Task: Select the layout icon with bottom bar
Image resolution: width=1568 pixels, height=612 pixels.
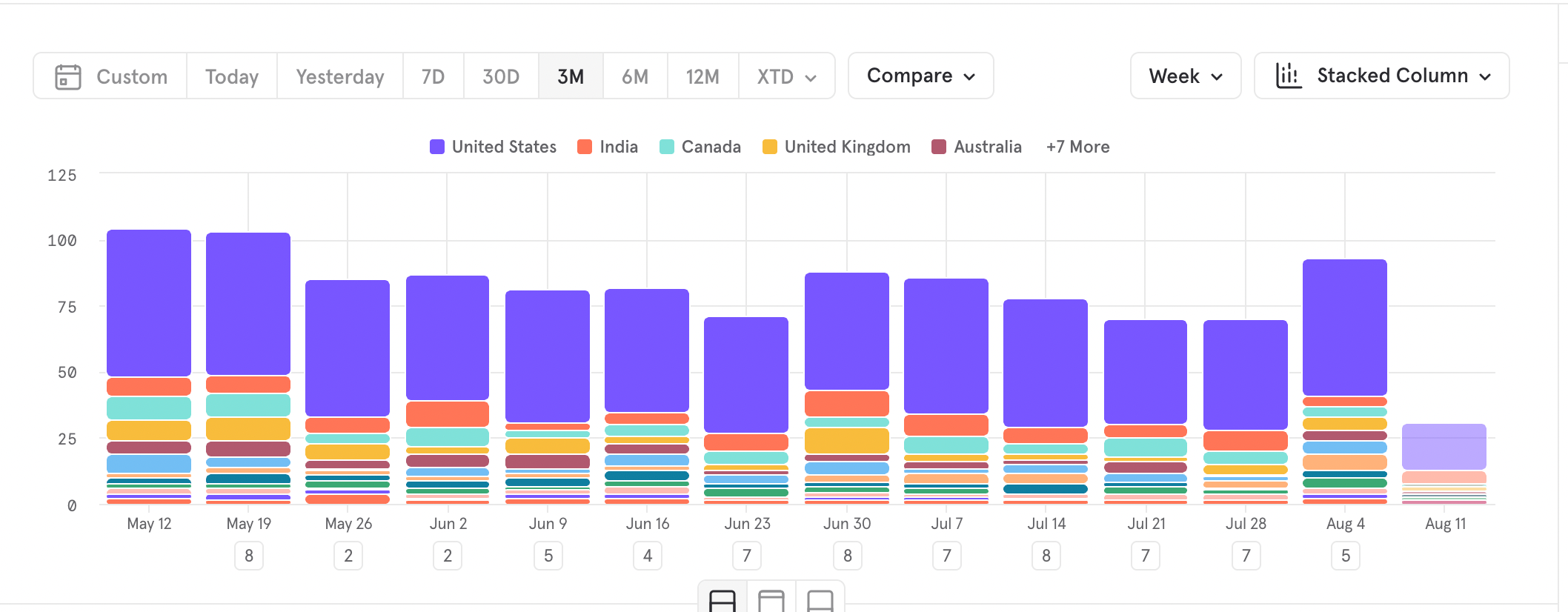Action: coord(820,599)
